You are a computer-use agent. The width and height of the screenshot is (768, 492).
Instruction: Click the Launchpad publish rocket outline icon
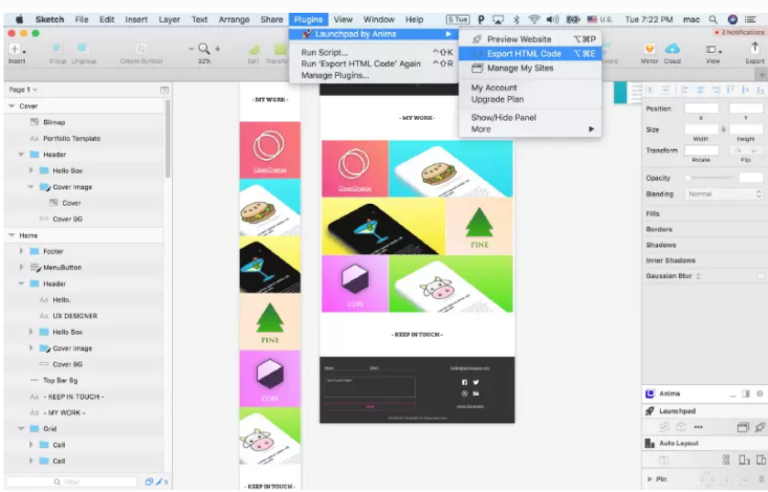click(x=760, y=427)
